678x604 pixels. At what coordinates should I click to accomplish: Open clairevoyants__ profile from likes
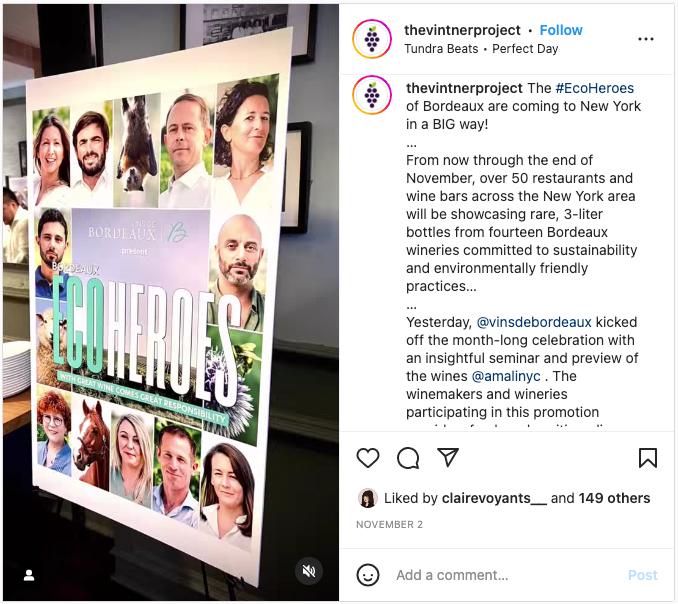click(494, 498)
